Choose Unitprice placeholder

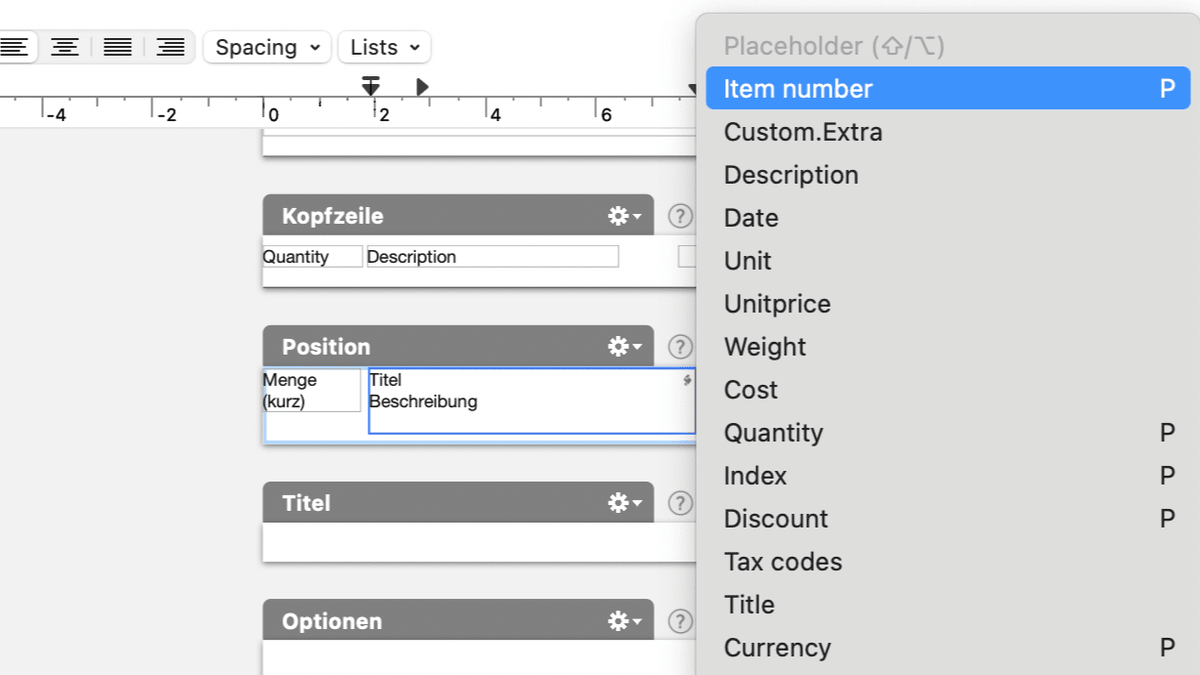click(948, 304)
